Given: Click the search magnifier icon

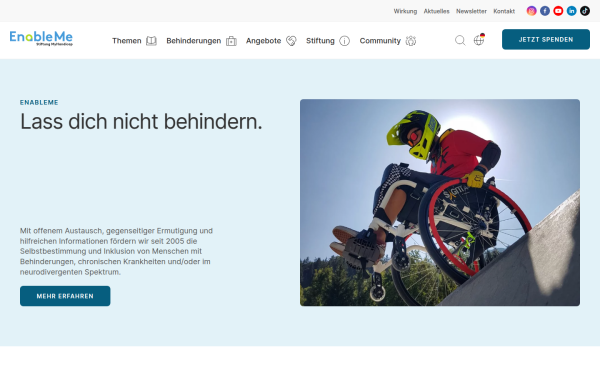Looking at the screenshot, I should point(460,40).
